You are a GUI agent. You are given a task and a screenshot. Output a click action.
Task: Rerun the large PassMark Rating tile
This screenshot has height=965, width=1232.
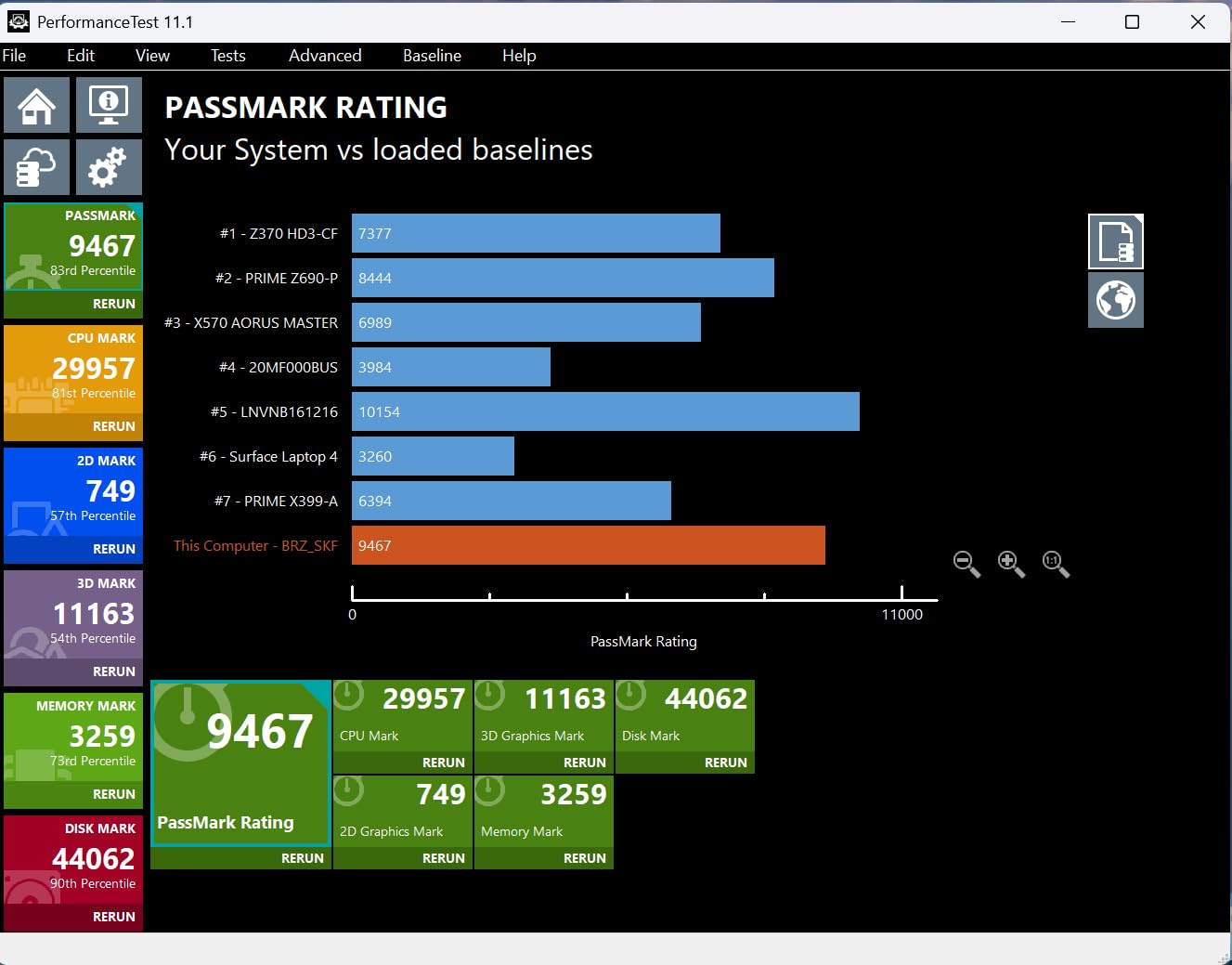coord(302,858)
